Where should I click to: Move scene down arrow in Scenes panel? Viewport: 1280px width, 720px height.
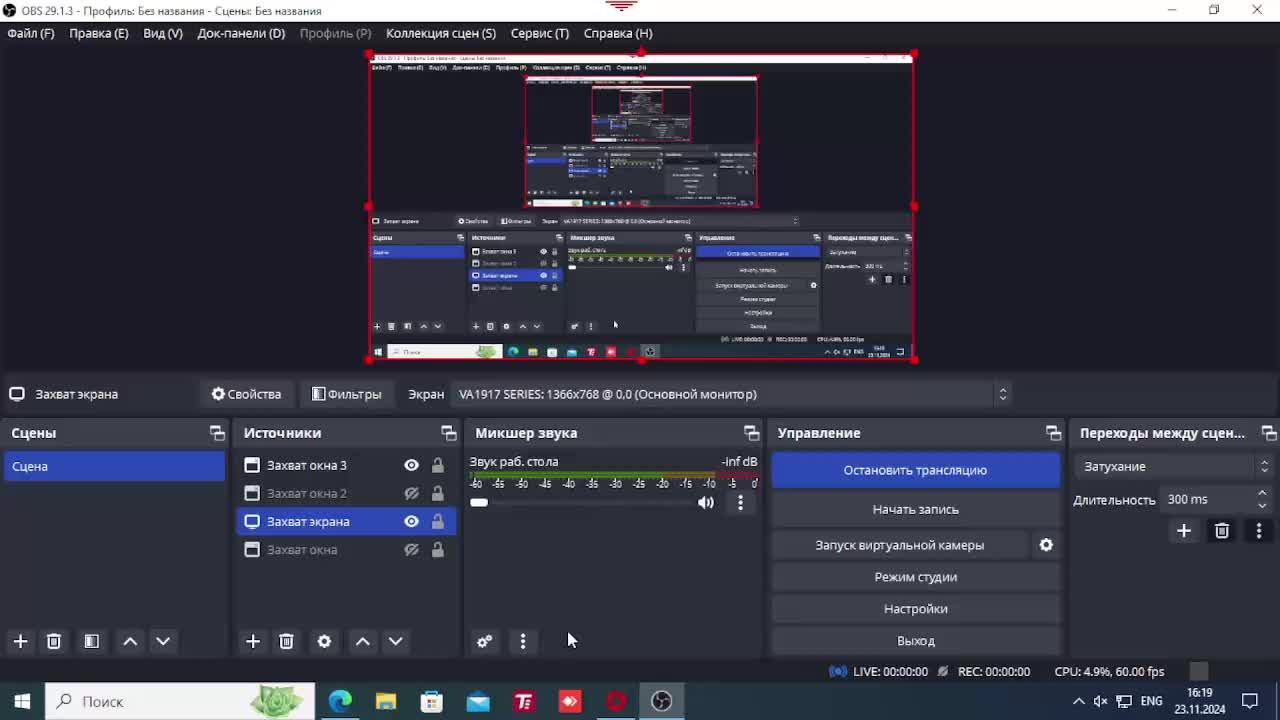pos(163,641)
